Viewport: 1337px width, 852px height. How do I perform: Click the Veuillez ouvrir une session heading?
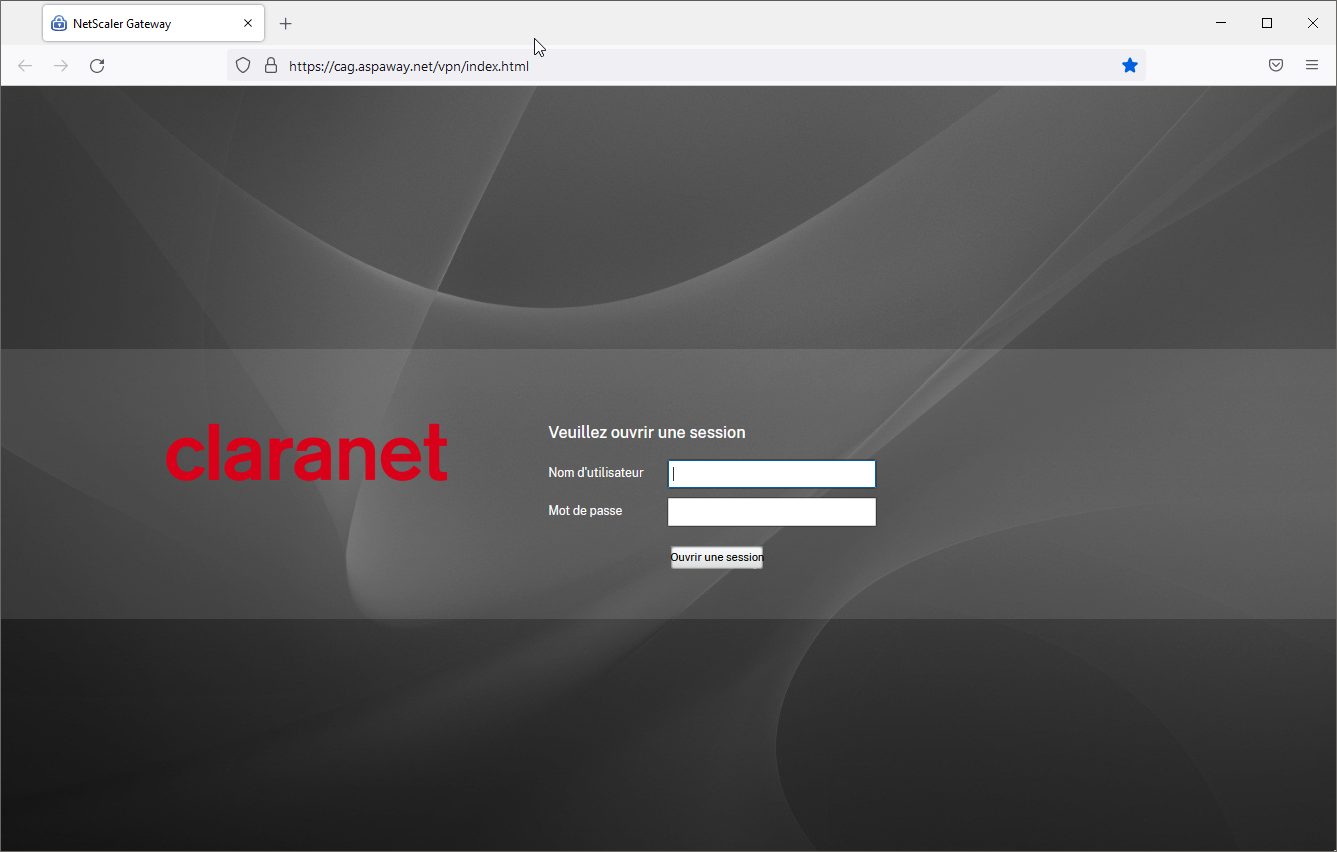pyautogui.click(x=646, y=433)
